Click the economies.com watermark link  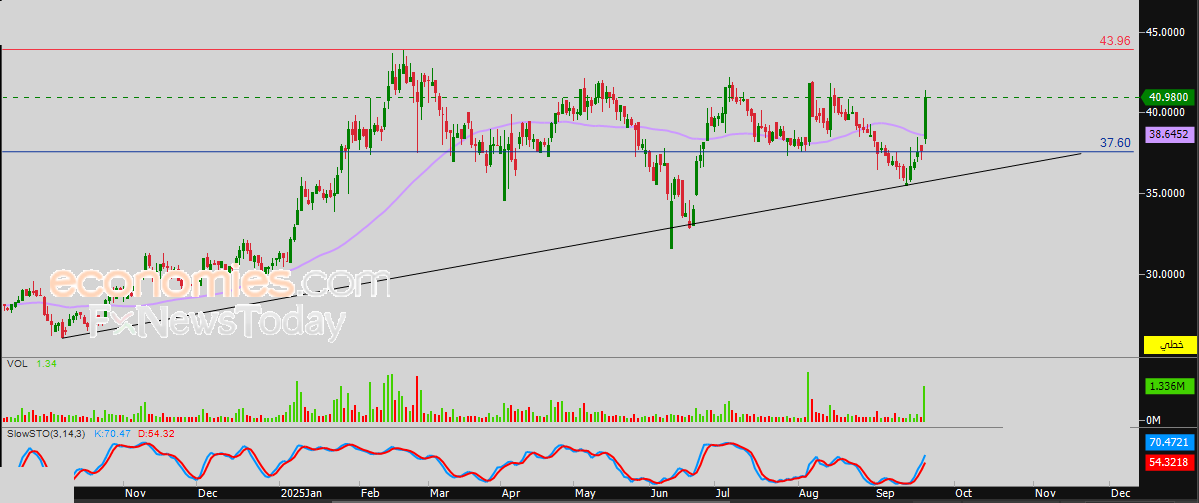[x=220, y=283]
